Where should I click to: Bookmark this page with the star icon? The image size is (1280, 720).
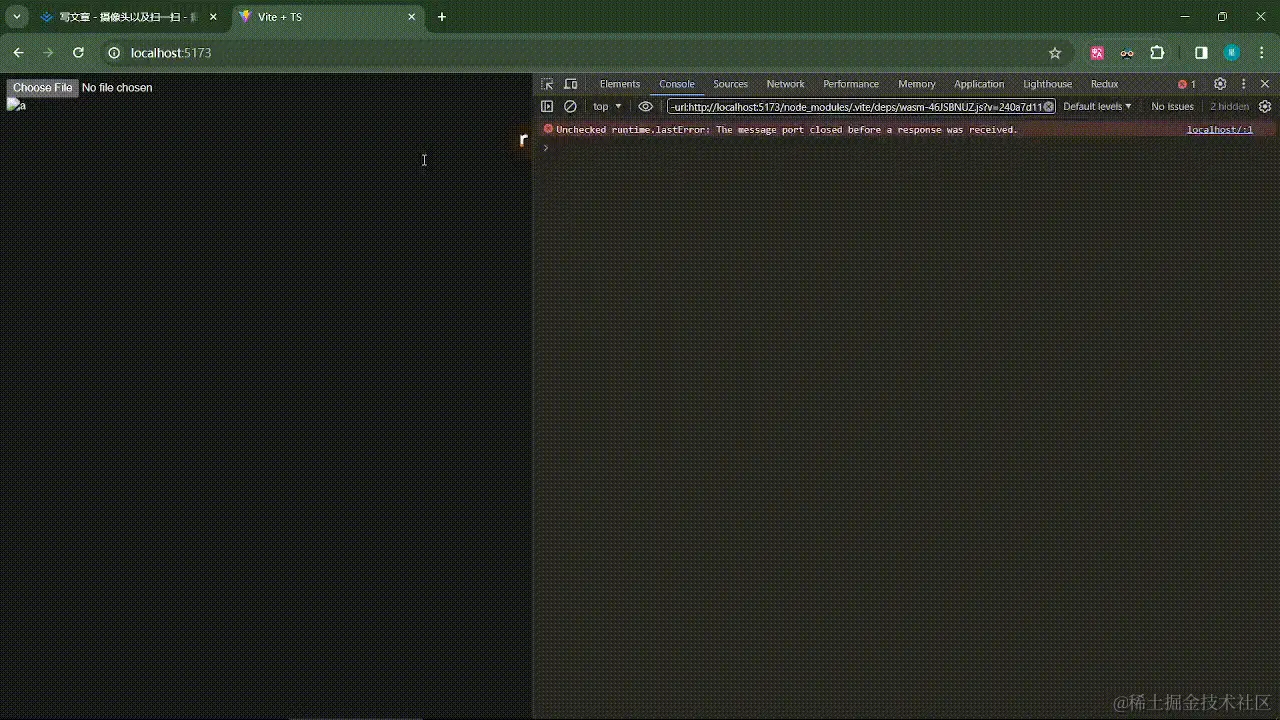click(1055, 52)
